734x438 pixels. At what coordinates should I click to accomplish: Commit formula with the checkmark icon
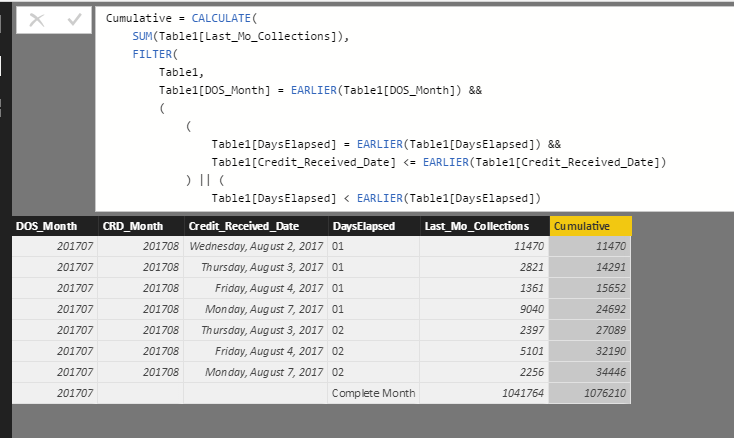pyautogui.click(x=74, y=20)
